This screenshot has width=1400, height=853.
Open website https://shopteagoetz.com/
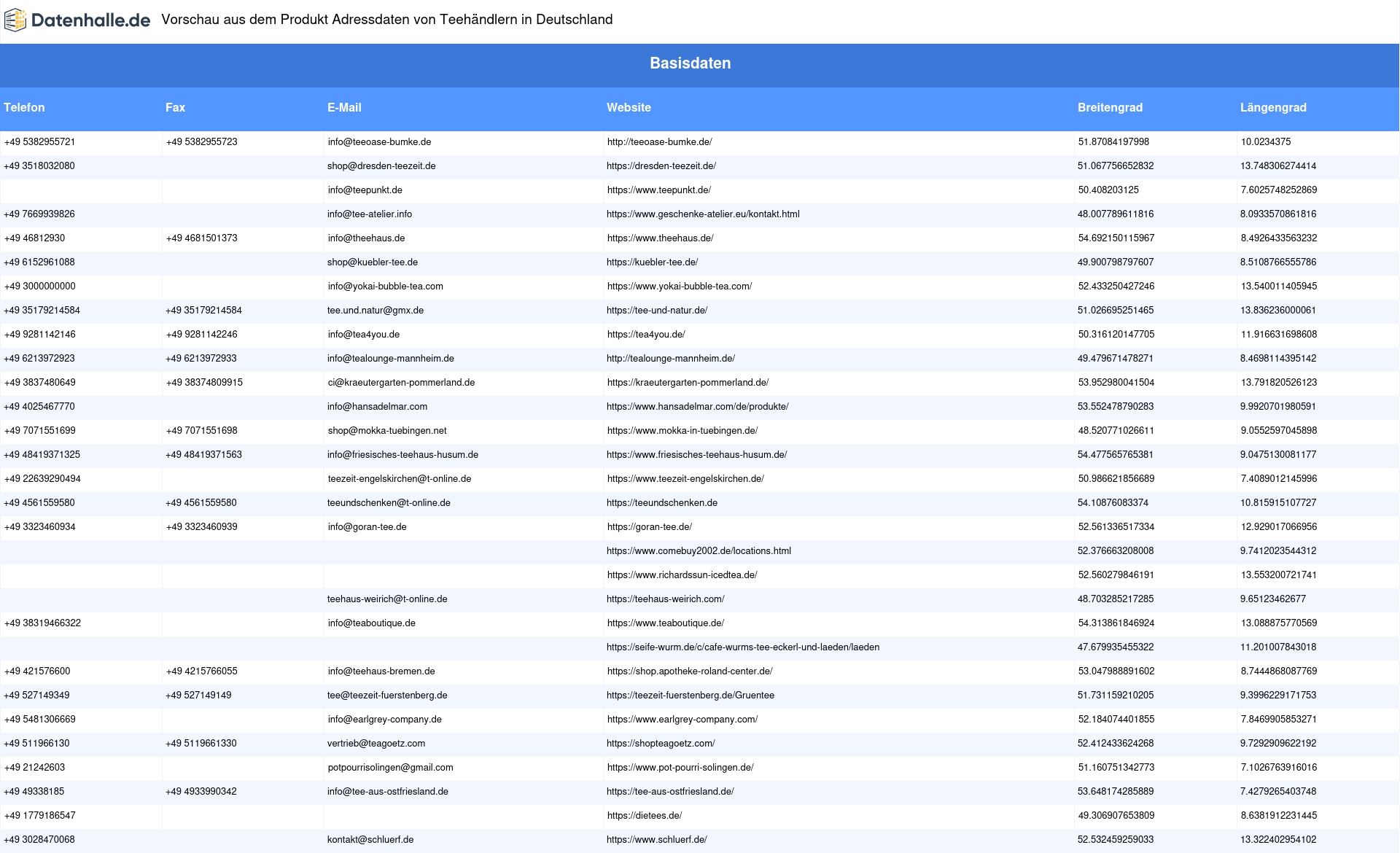[661, 744]
